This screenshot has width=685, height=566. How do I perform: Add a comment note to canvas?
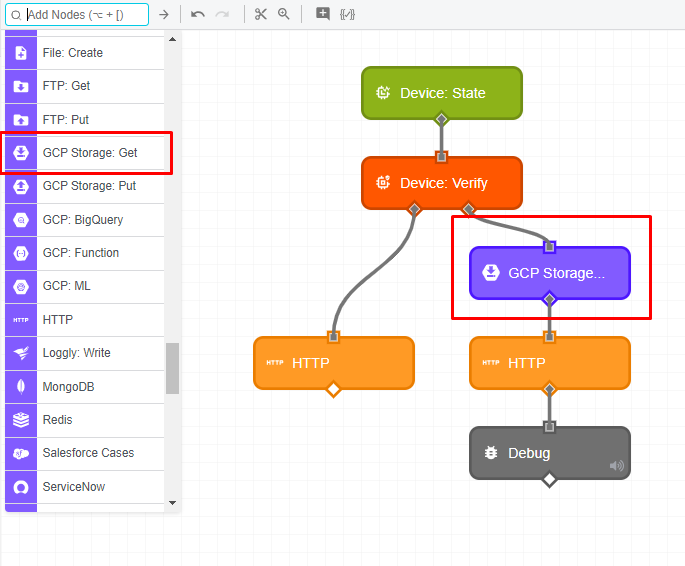[323, 14]
